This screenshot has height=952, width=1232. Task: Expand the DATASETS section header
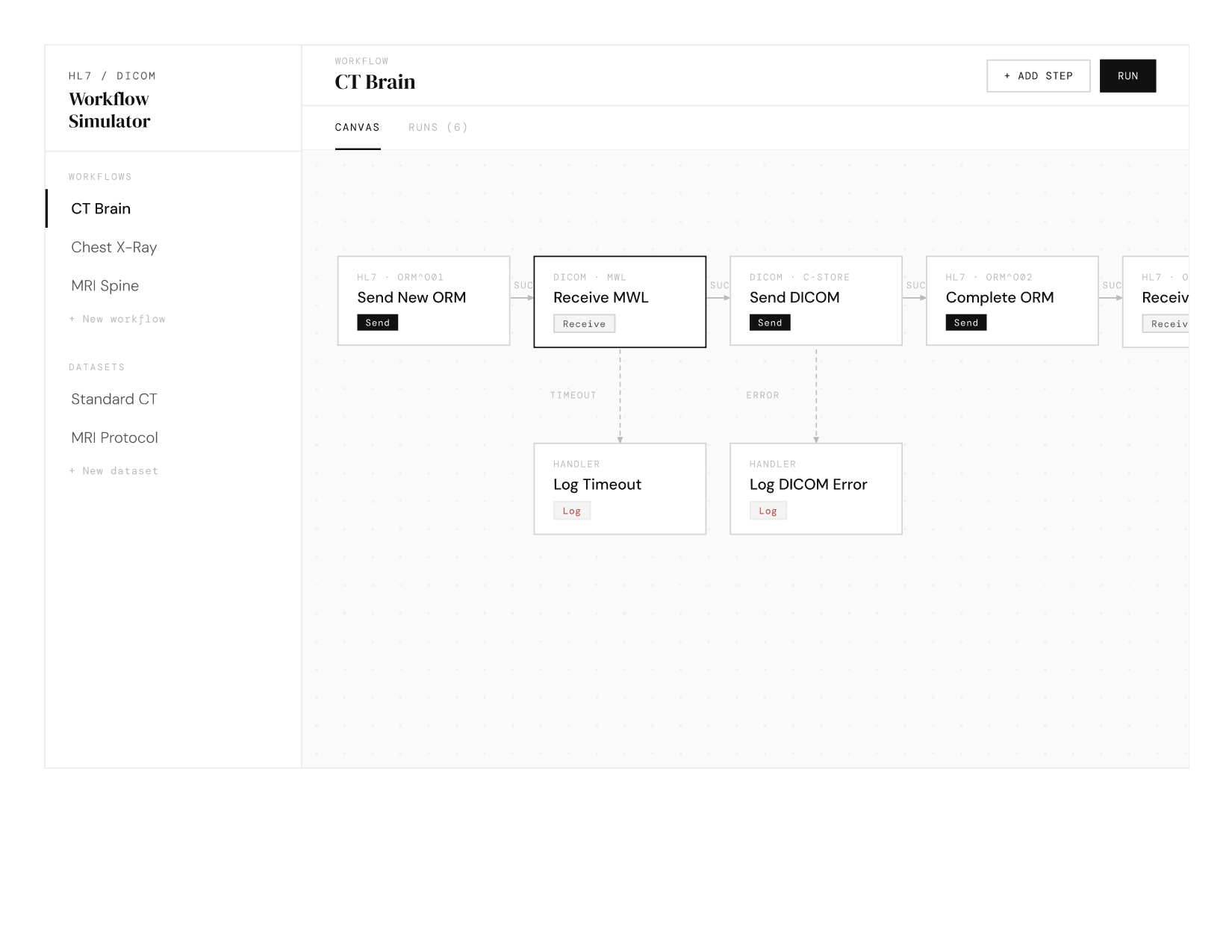point(97,367)
